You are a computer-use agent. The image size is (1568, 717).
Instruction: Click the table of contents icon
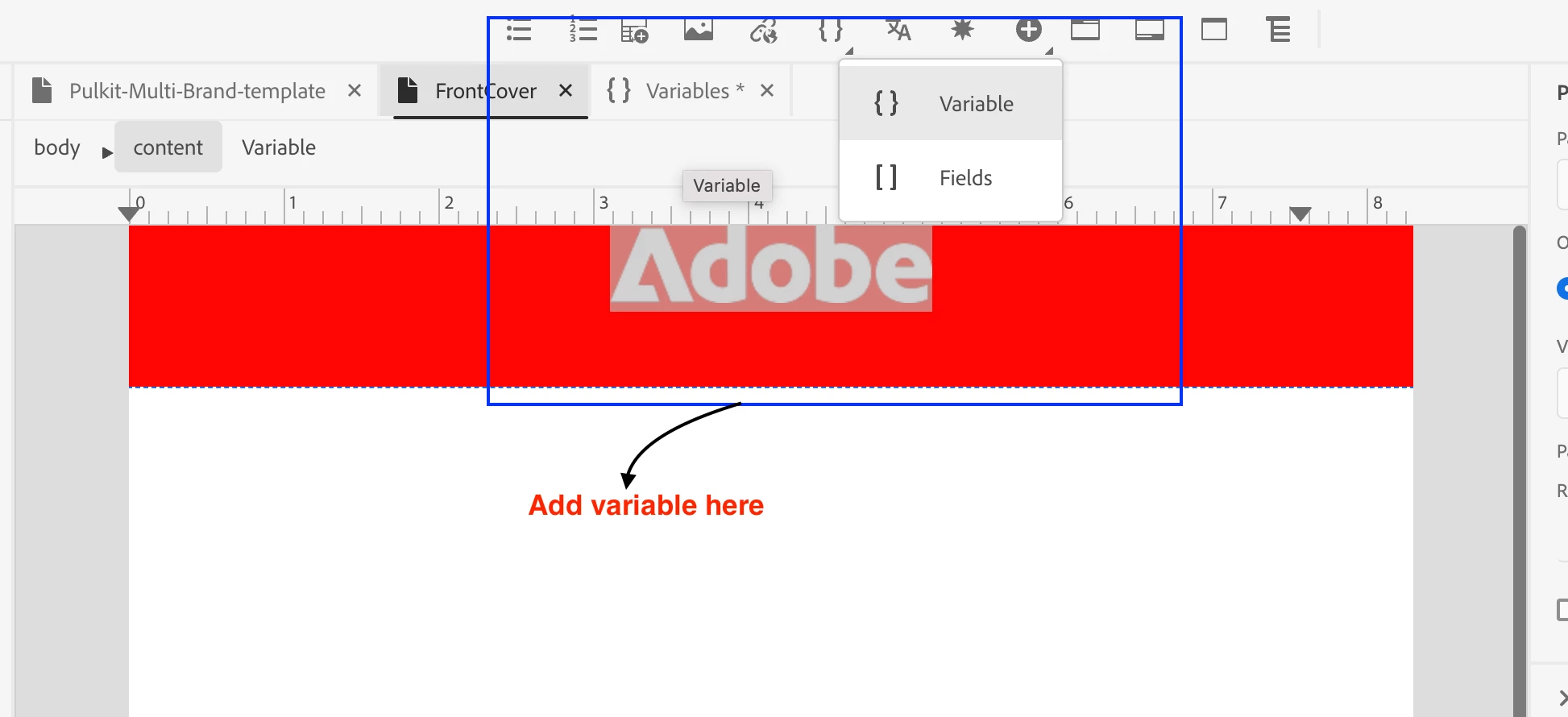pyautogui.click(x=1279, y=30)
